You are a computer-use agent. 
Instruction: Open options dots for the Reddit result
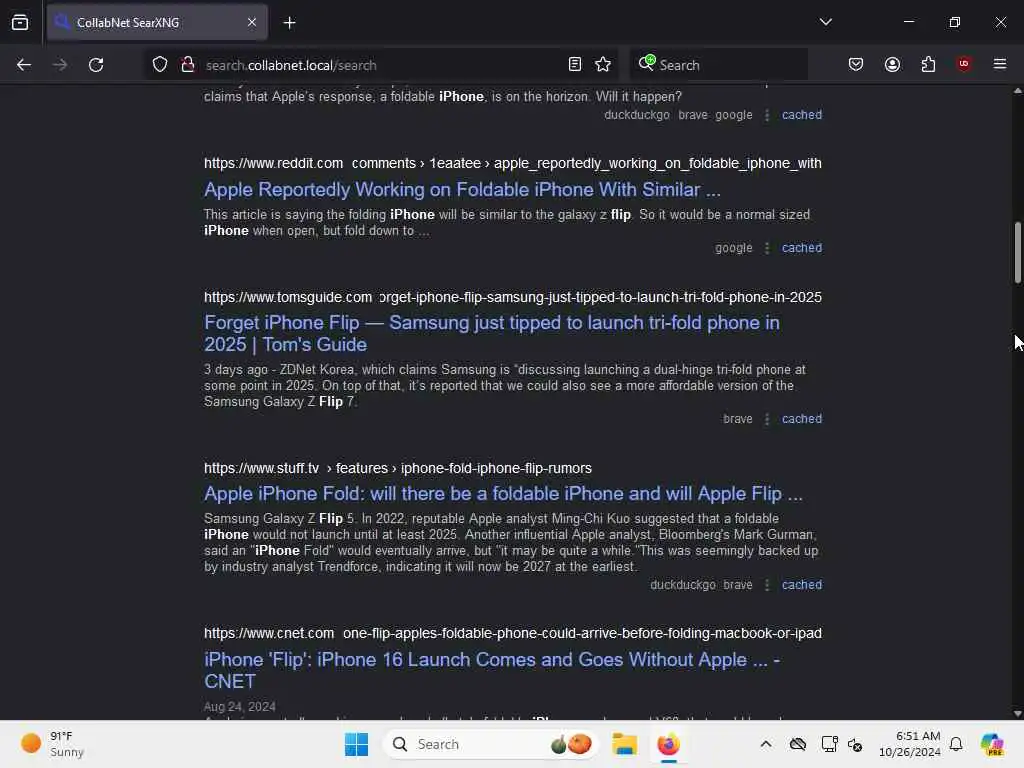767,248
